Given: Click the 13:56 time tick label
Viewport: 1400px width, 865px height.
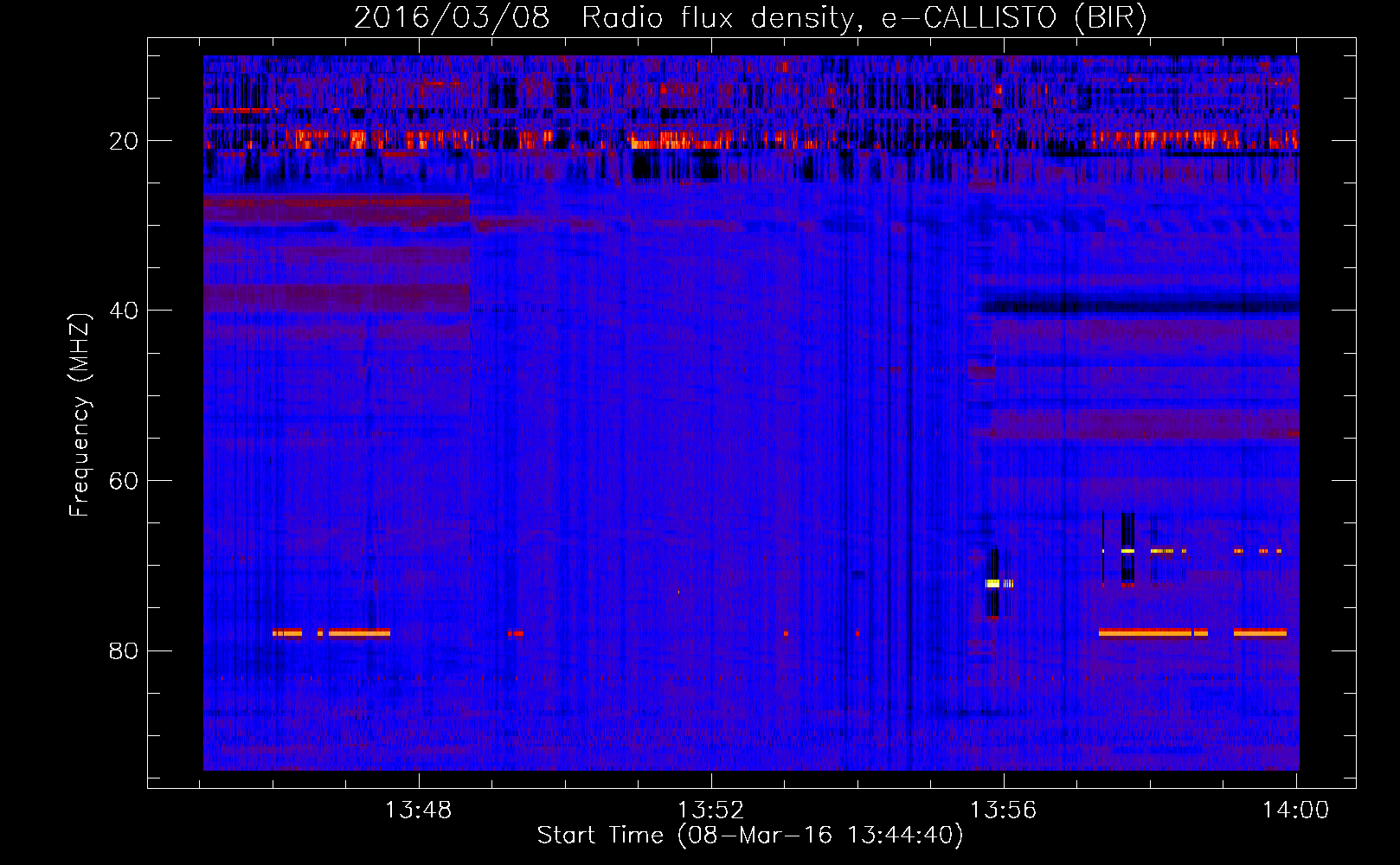Looking at the screenshot, I should coord(1003,811).
